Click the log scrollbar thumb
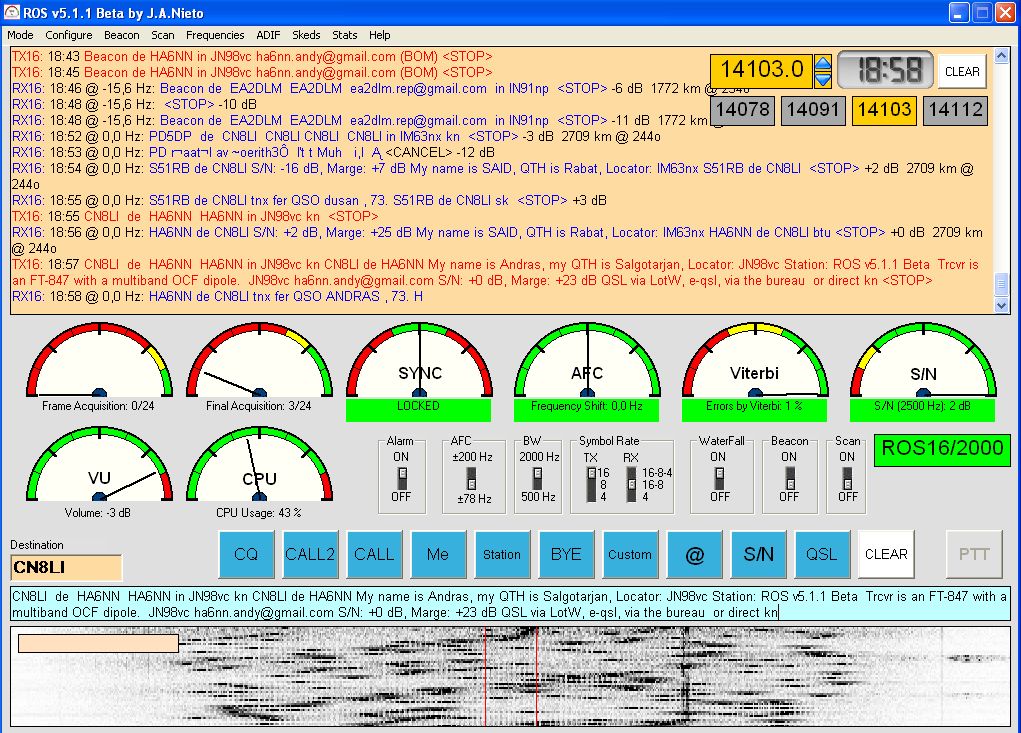The image size is (1021, 733). 1001,285
